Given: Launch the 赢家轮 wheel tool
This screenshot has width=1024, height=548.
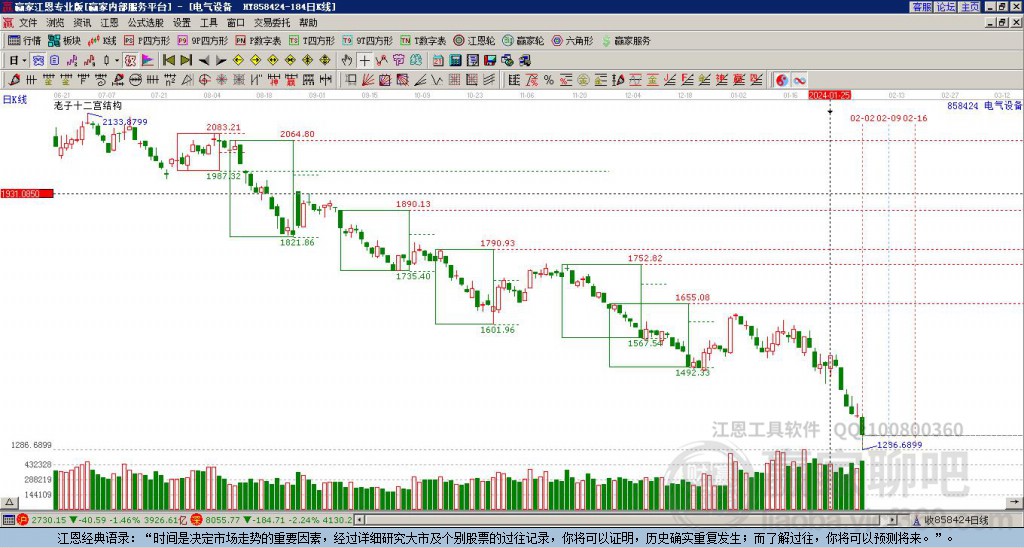Looking at the screenshot, I should tap(523, 40).
